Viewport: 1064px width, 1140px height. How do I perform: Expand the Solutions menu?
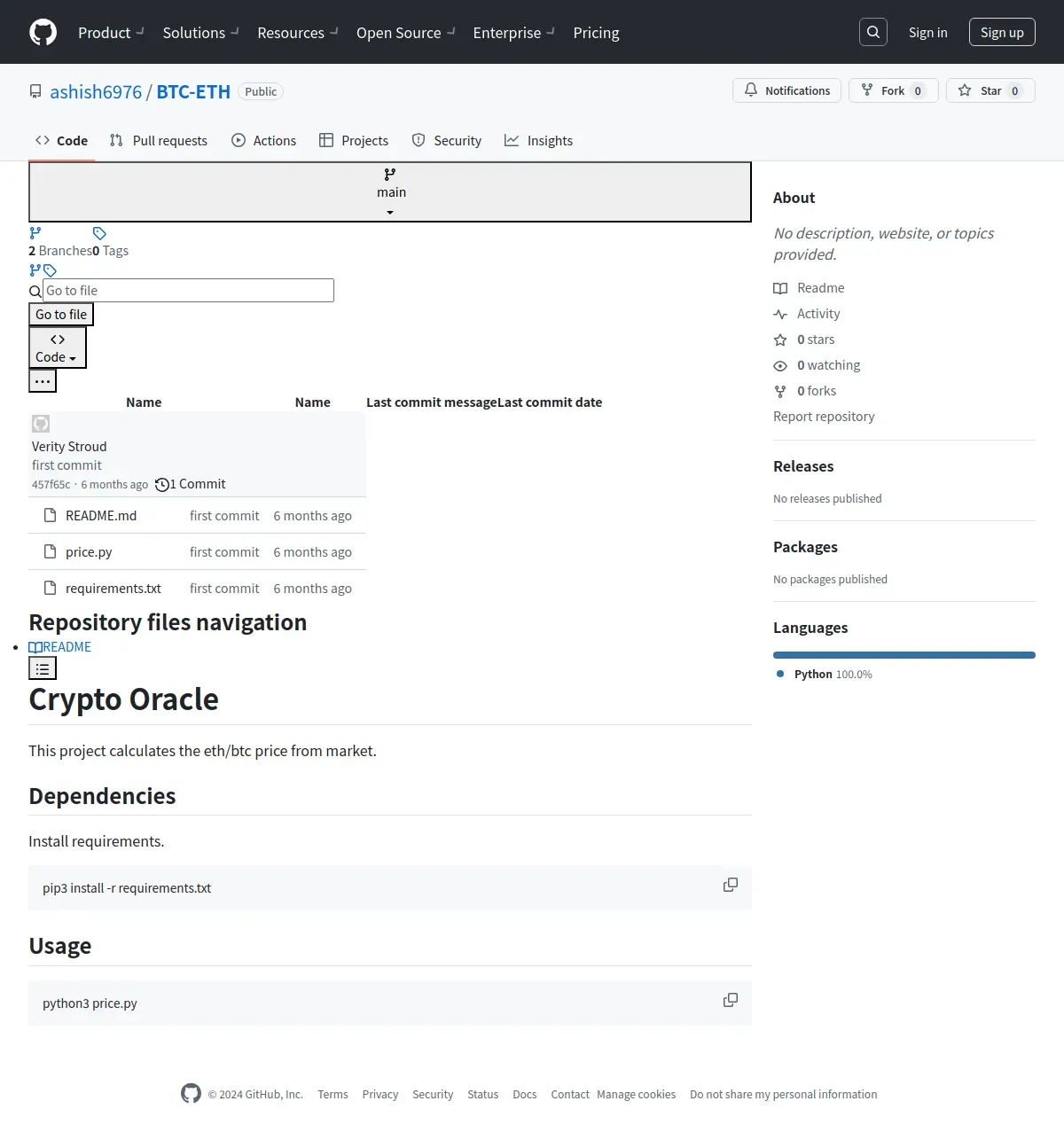201,33
